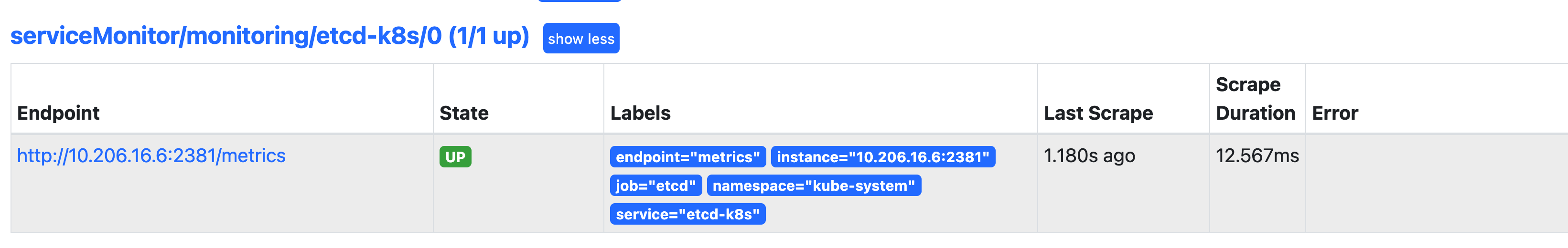Click the 1.180s ago last scrape value
1568x248 pixels.
coord(1089,155)
